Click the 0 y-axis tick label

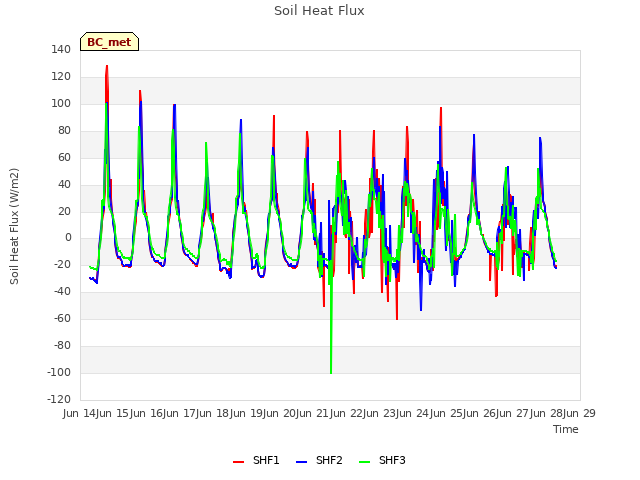pyautogui.click(x=68, y=238)
